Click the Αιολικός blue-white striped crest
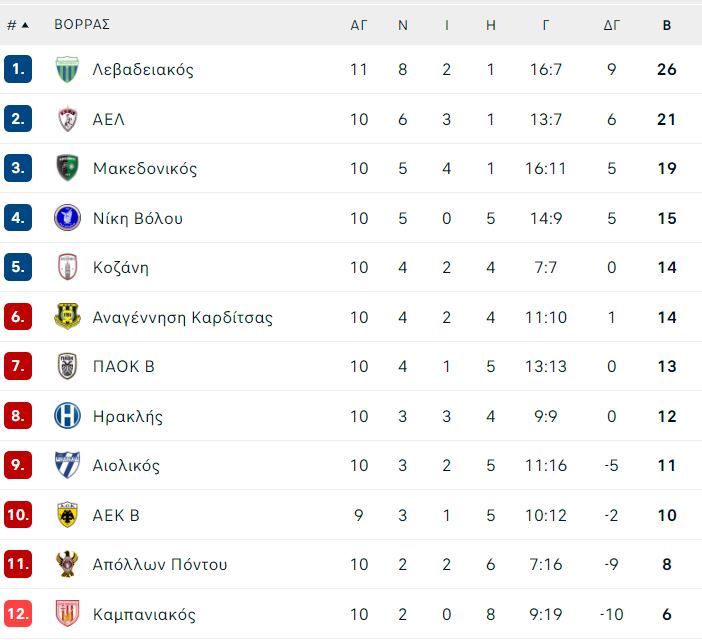The image size is (702, 640). (67, 465)
